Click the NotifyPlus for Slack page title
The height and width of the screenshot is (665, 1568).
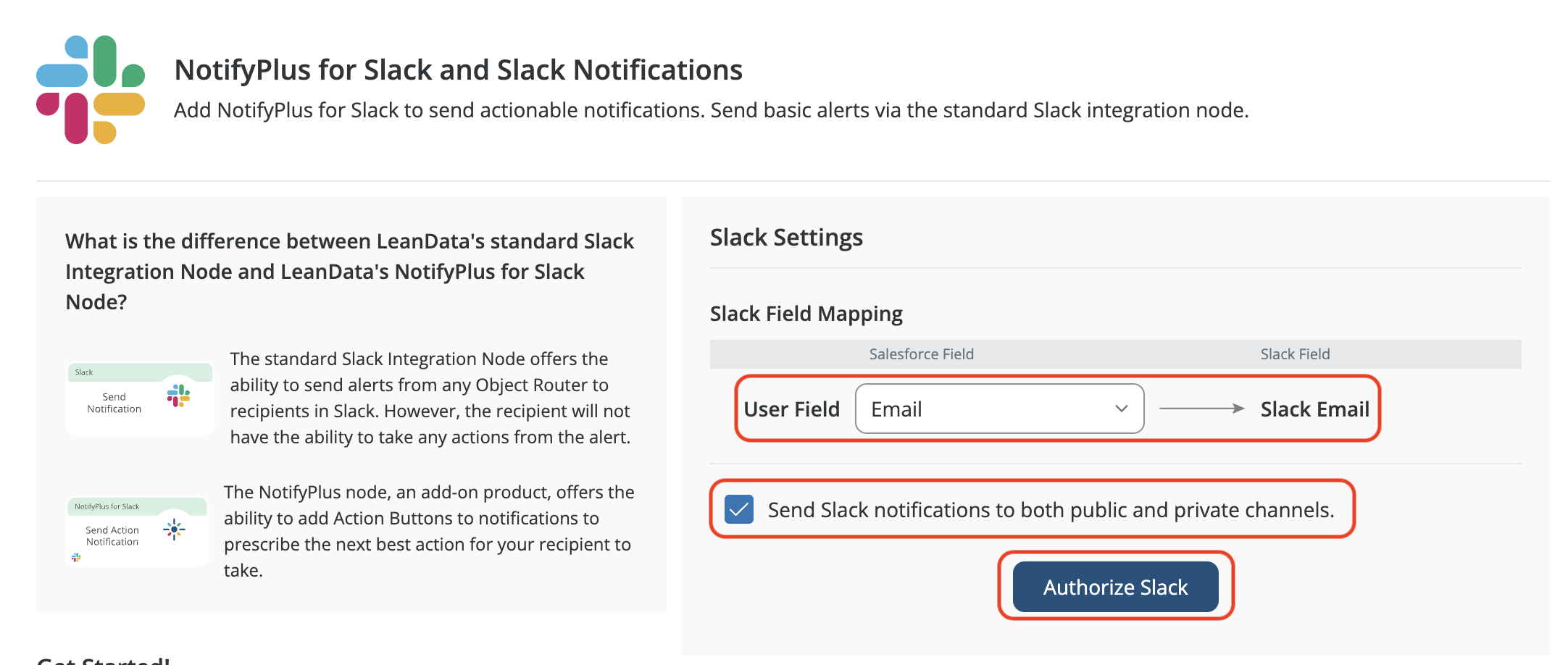tap(458, 70)
